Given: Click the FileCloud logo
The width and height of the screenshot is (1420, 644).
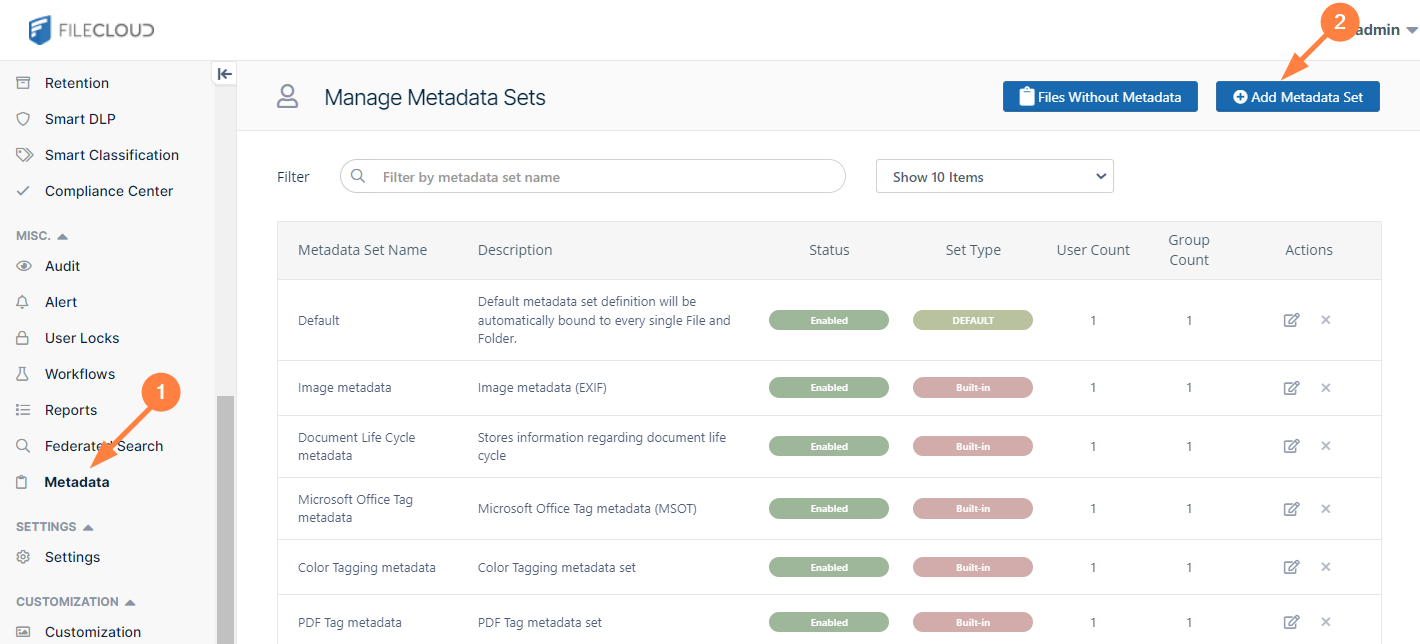Looking at the screenshot, I should pyautogui.click(x=92, y=30).
